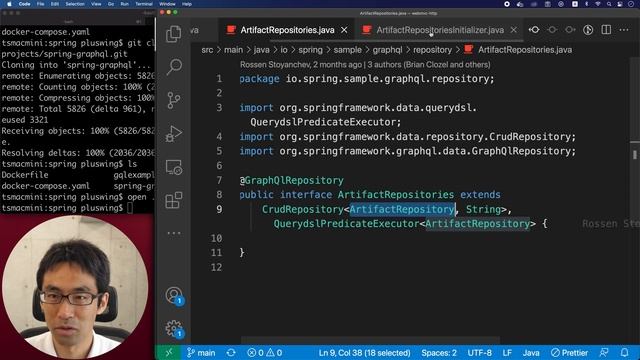640x360 pixels.
Task: Expand the sample breadcrumb segment
Action: (x=348, y=50)
